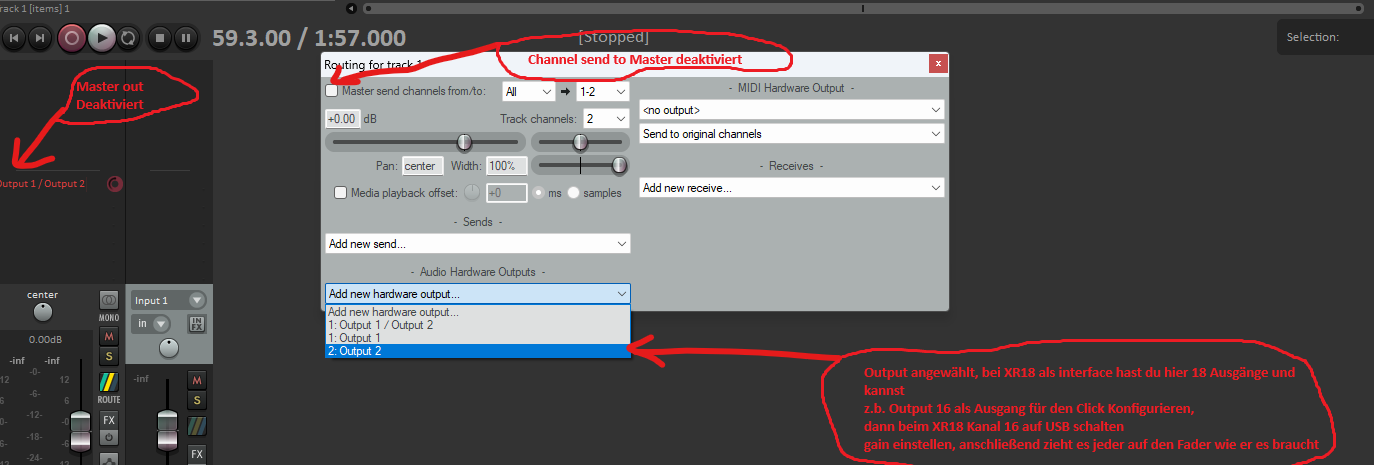Screen dimensions: 1374x465
Task: Select '2: Output 2' list entry
Action: coord(478,351)
